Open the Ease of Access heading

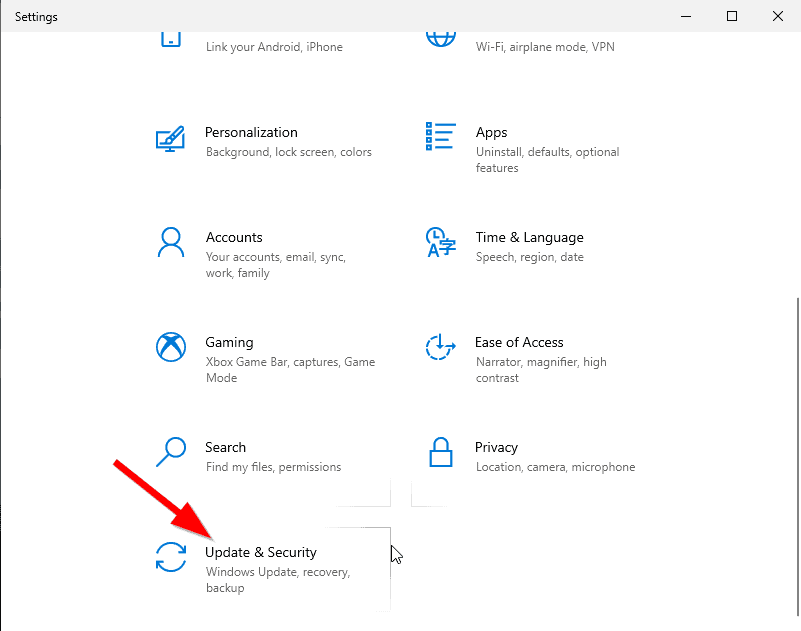click(519, 342)
